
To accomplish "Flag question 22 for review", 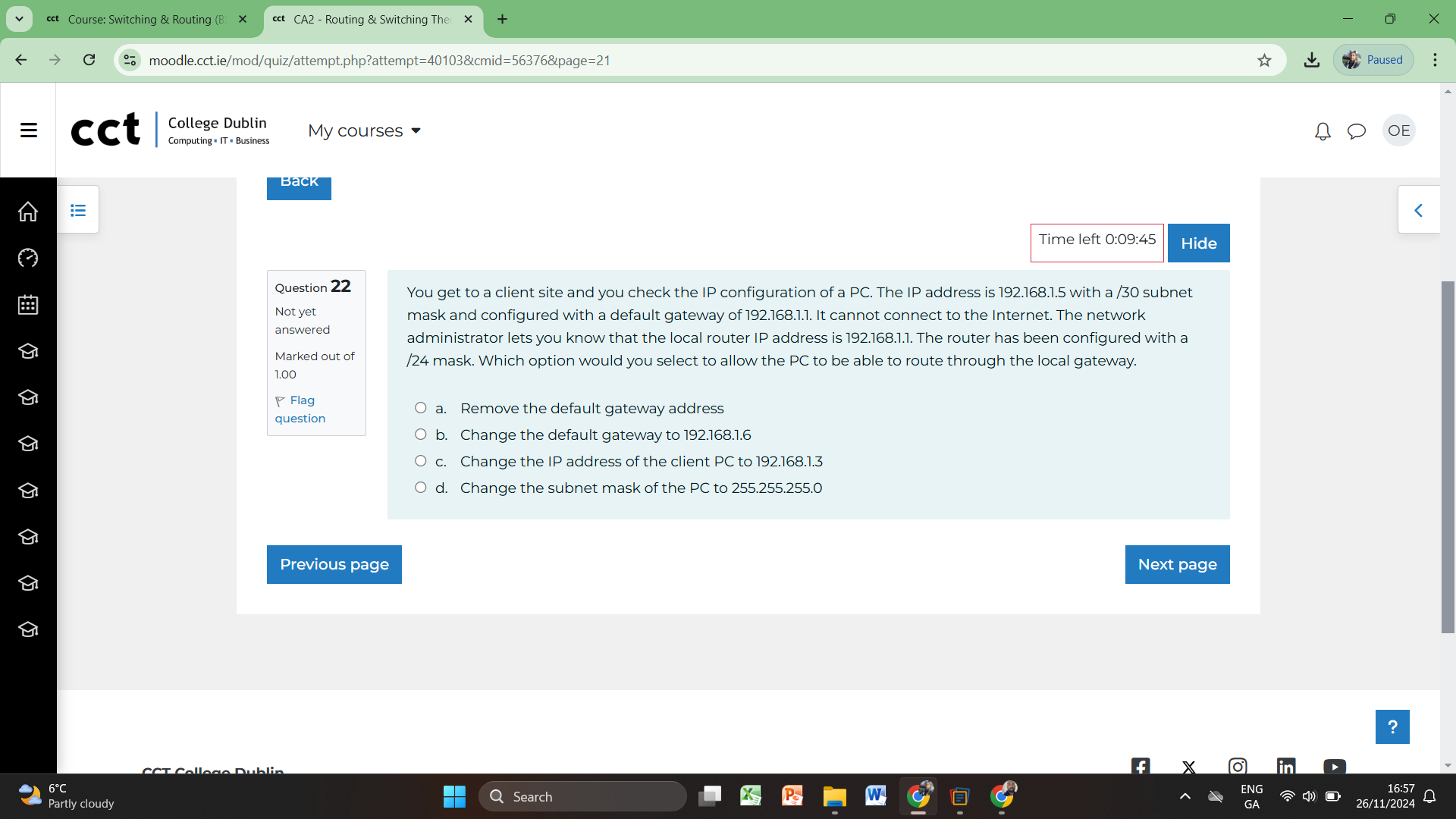I will tap(300, 409).
